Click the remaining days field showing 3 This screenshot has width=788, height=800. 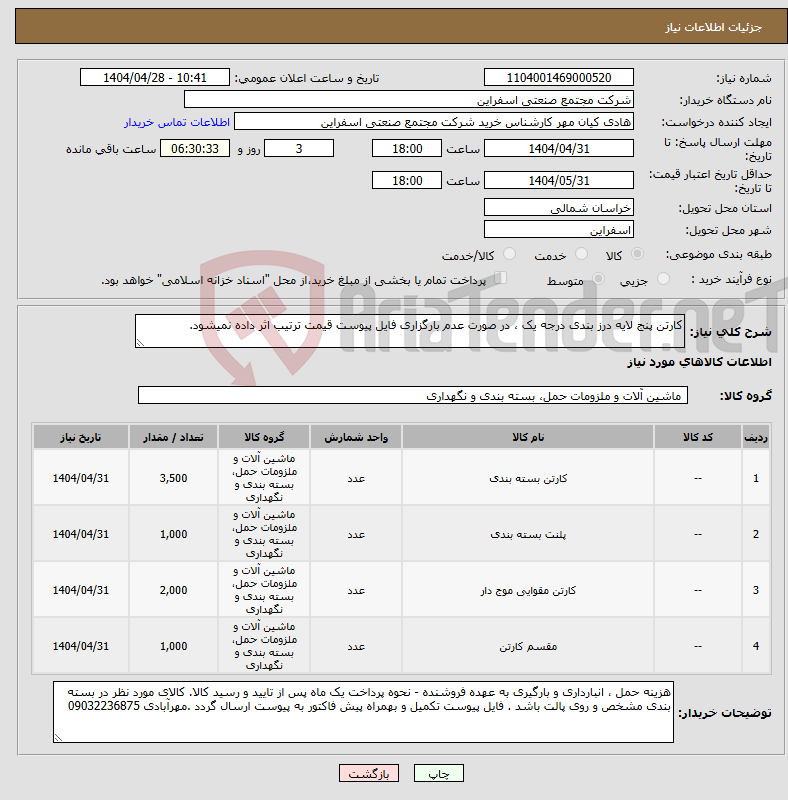pyautogui.click(x=299, y=148)
